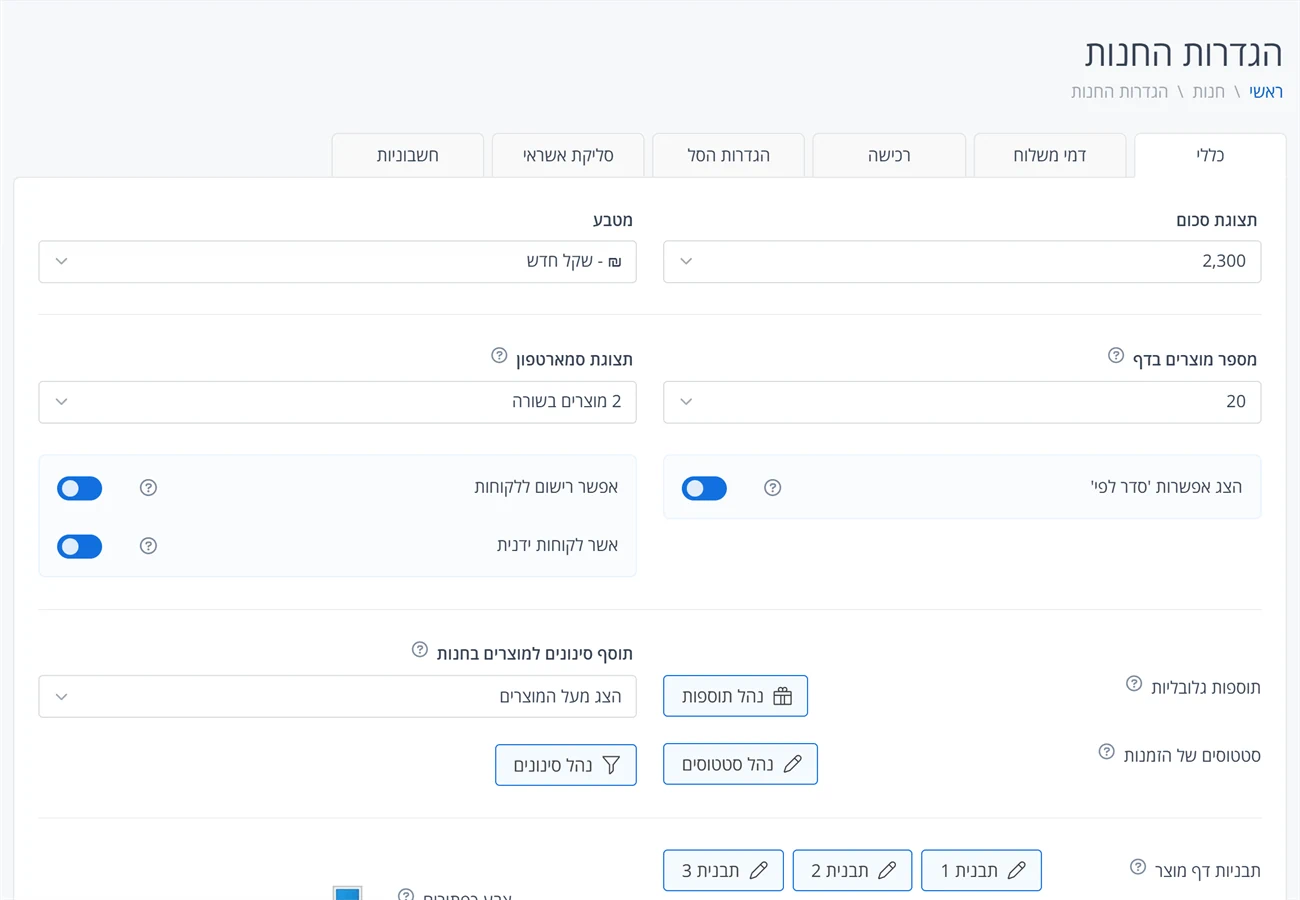Click the help icon beside מספר מוצרים בדף
The image size is (1300, 900).
click(x=1116, y=356)
